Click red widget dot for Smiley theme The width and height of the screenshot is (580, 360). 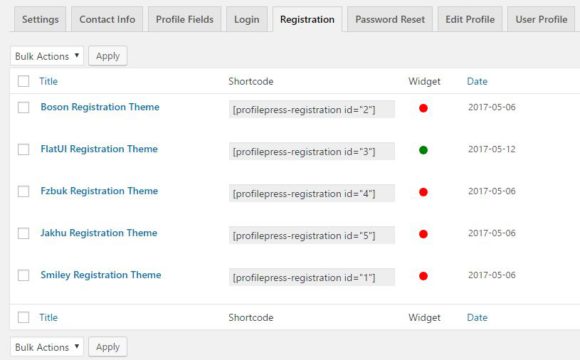pos(424,276)
